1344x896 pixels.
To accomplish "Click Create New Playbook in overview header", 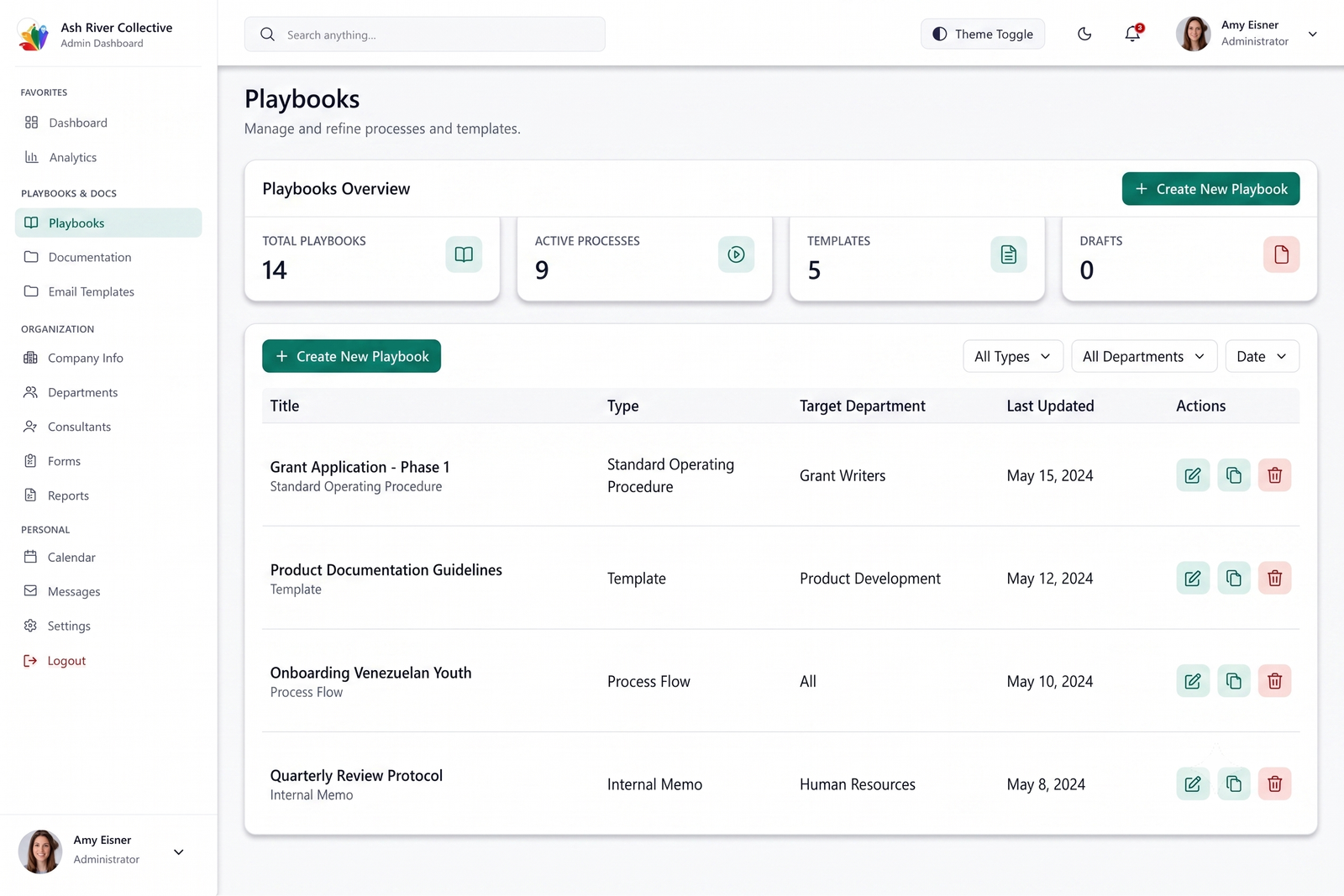I will click(x=1210, y=189).
